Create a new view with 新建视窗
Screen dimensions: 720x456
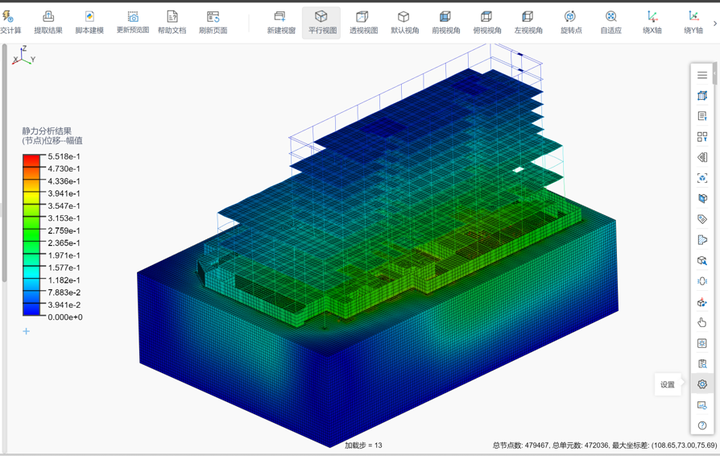click(281, 21)
